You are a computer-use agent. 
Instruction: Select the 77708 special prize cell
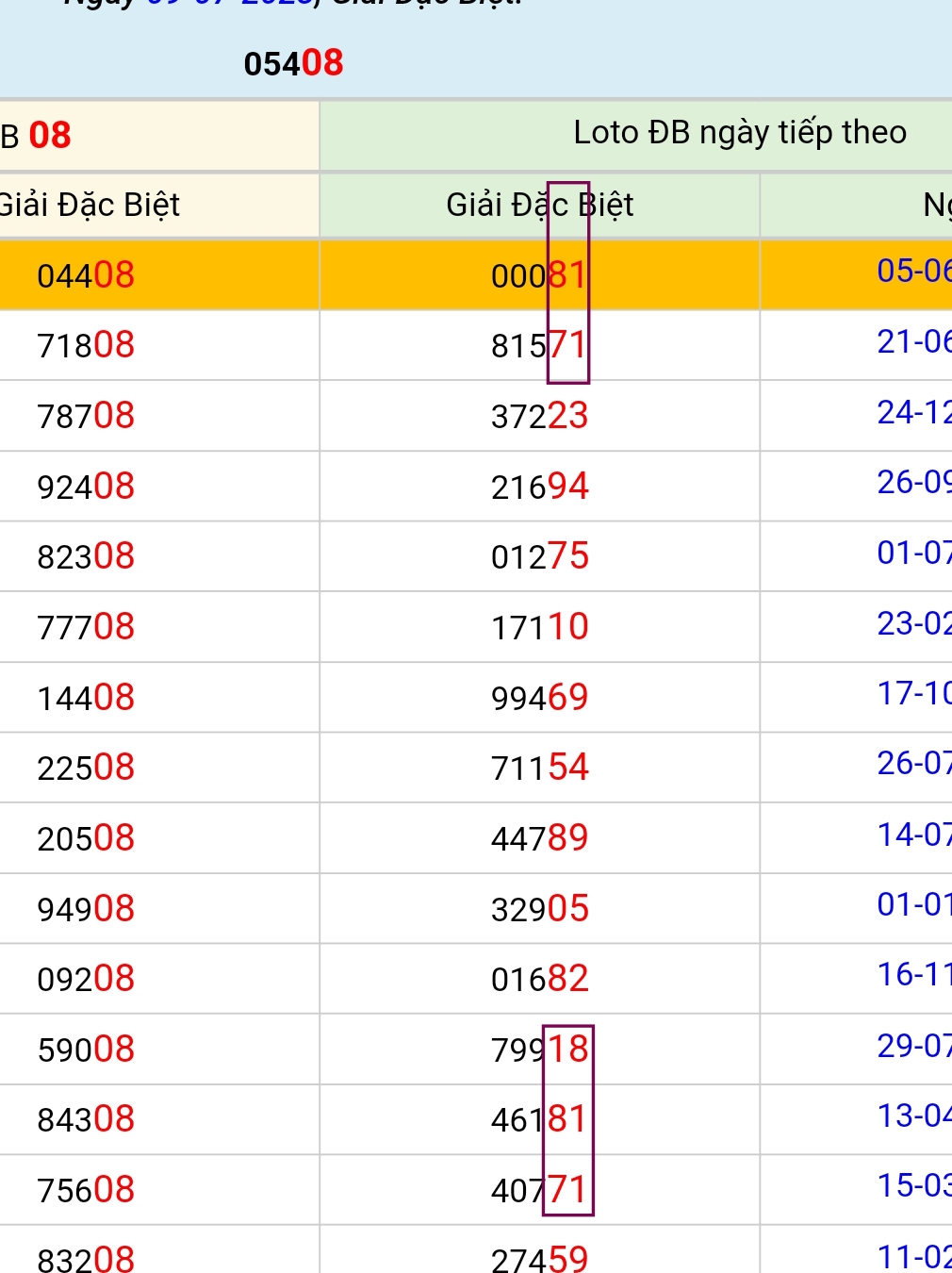(x=86, y=627)
